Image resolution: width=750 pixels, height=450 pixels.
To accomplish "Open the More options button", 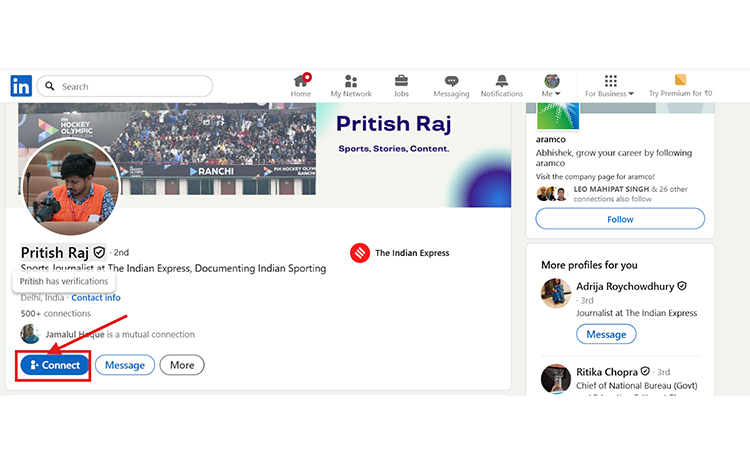I will (182, 365).
